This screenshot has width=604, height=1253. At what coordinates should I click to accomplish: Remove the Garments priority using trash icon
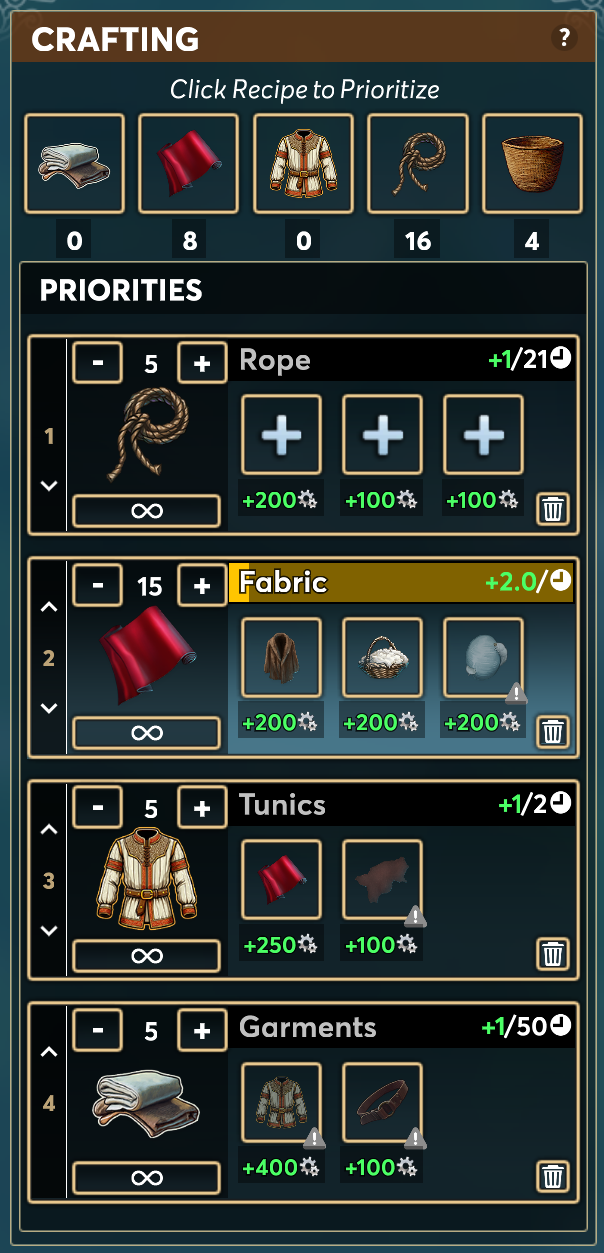[552, 1176]
